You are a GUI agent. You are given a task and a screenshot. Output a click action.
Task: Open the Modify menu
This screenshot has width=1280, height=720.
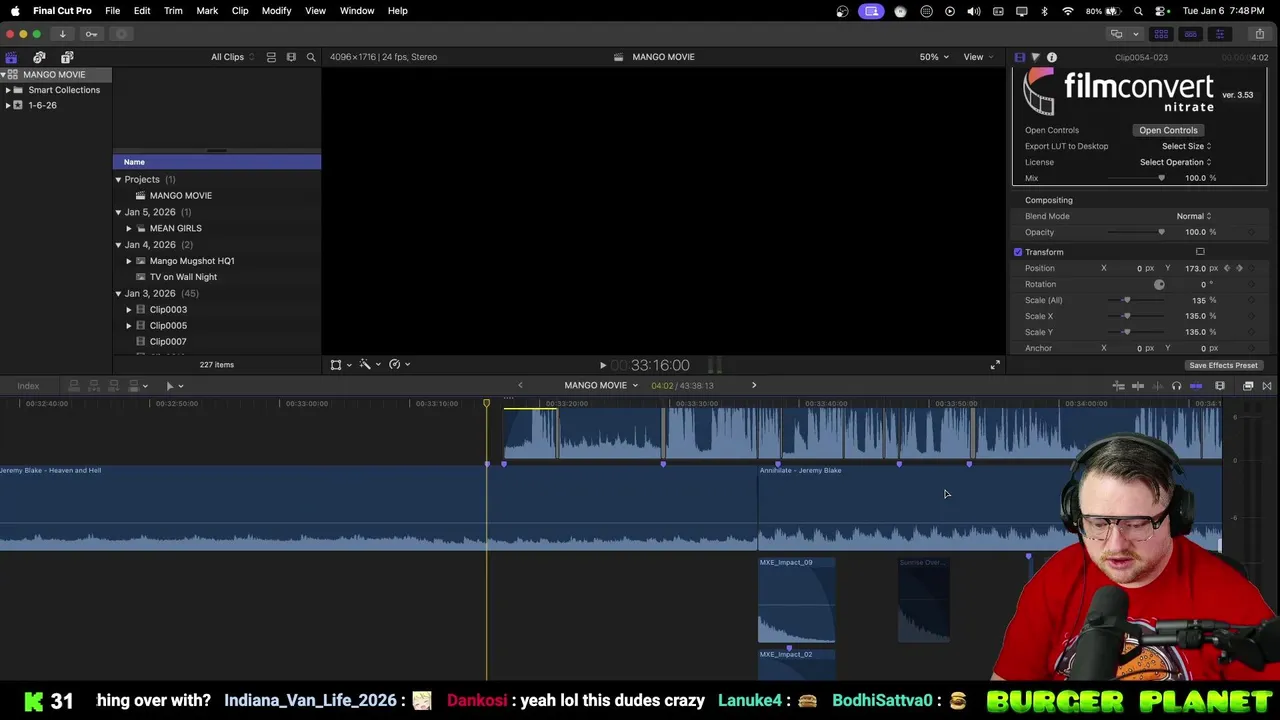[276, 11]
